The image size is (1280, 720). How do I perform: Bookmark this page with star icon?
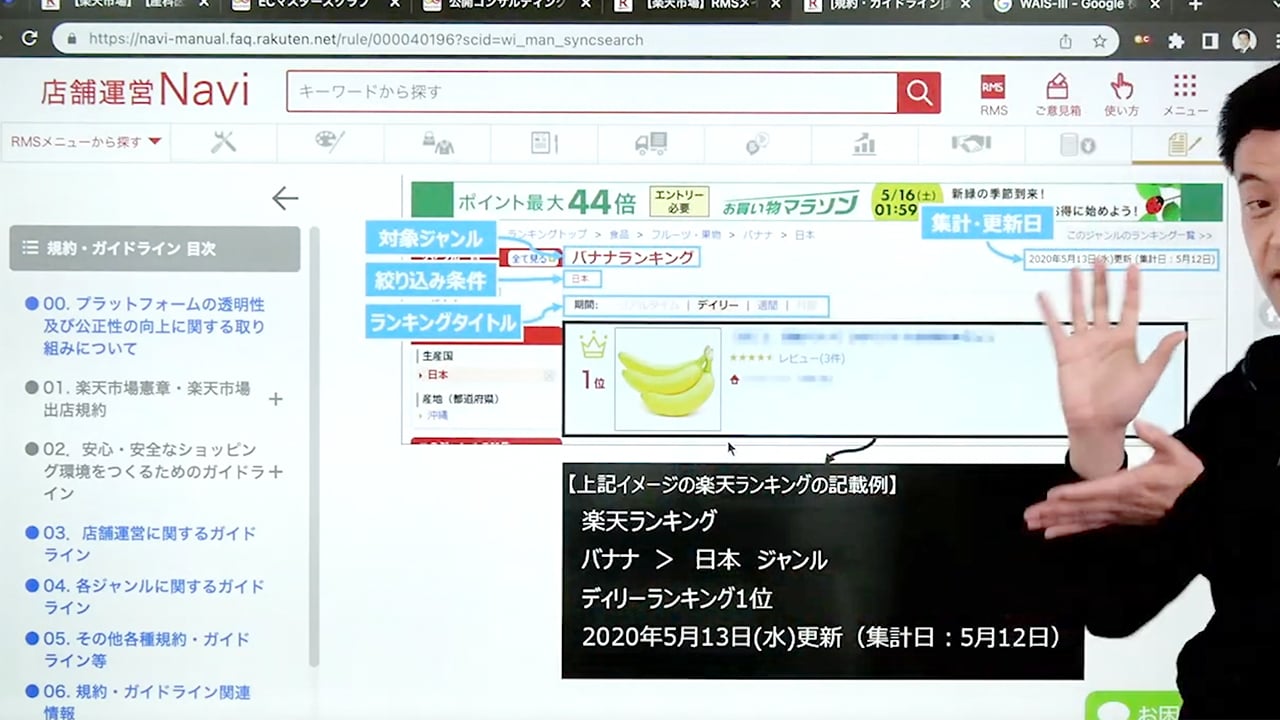point(1099,41)
